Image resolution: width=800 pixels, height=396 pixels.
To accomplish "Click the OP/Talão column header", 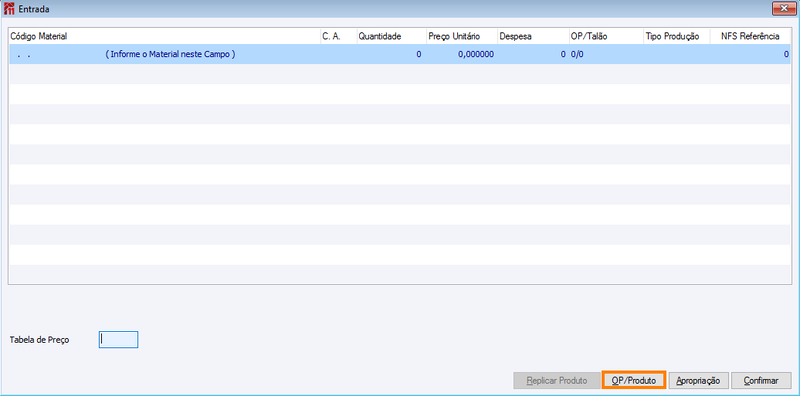I will (606, 36).
